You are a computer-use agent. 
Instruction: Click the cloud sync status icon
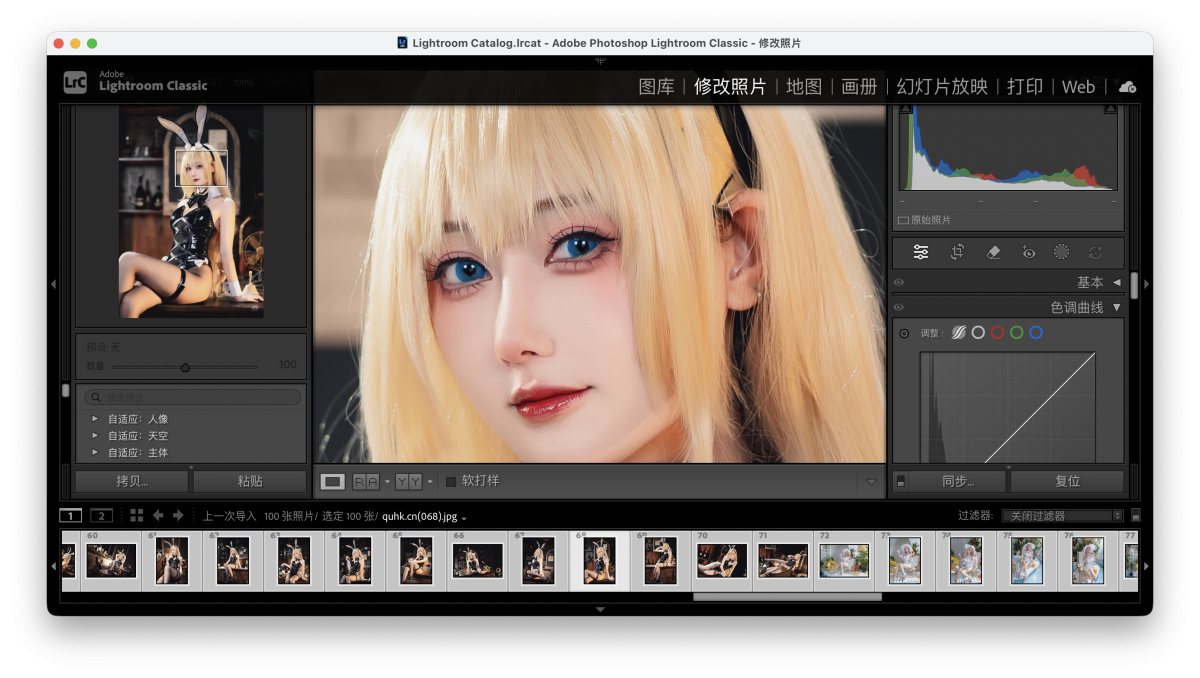pos(1127,87)
